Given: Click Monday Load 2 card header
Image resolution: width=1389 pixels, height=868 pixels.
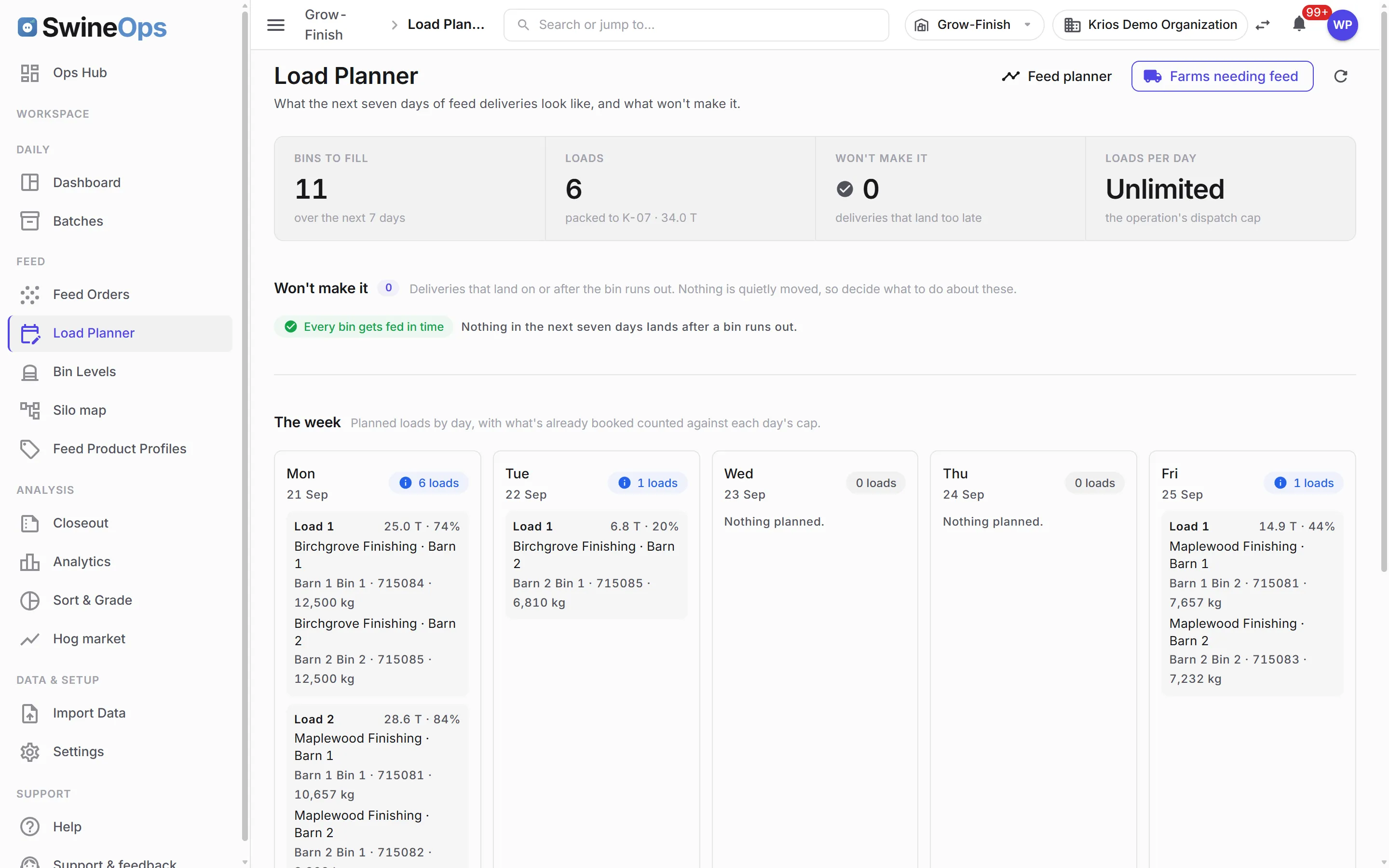Looking at the screenshot, I should coord(377,719).
